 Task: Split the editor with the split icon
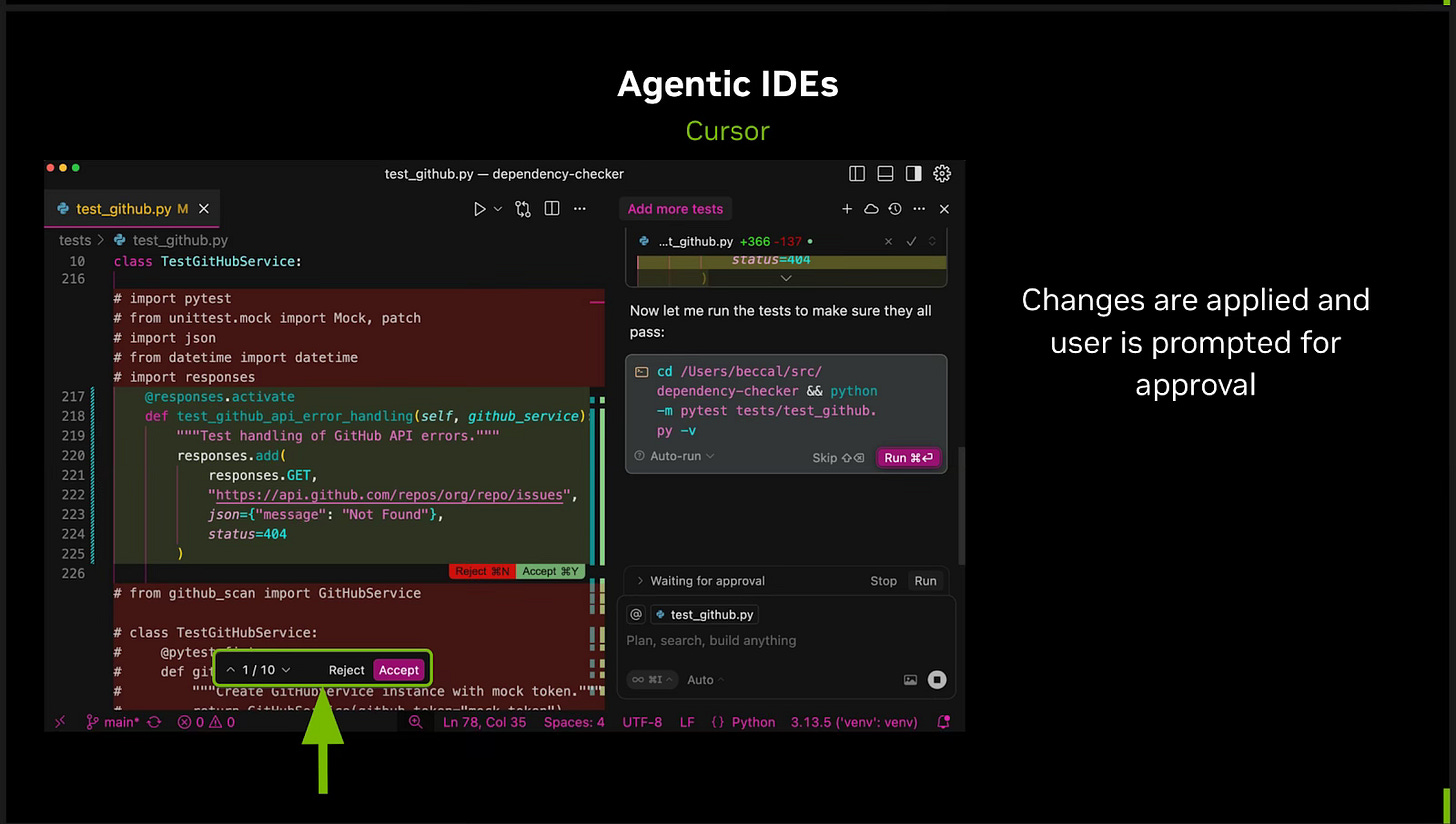click(x=552, y=209)
